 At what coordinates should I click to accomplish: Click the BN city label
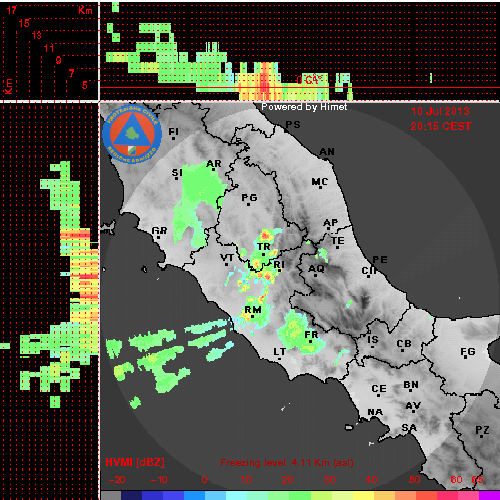tap(411, 385)
